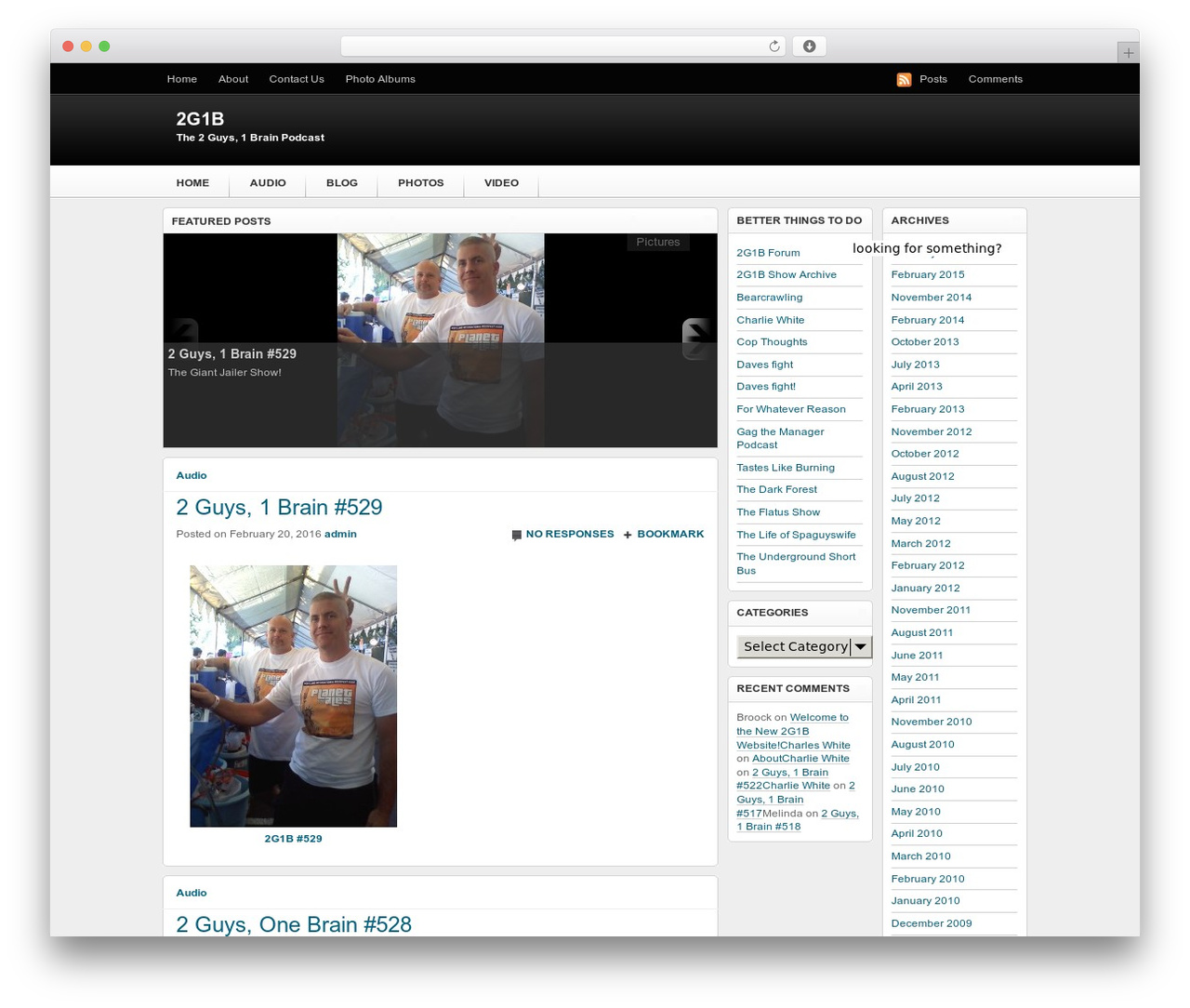This screenshot has height=1008, width=1190.
Task: Open The Underground Short Bus link
Action: (796, 564)
